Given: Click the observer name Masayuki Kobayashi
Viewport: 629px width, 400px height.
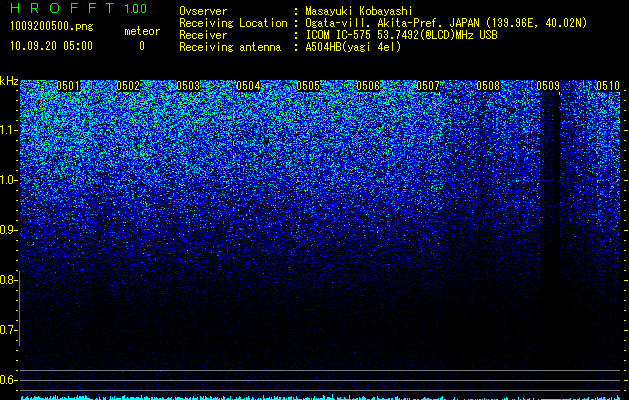Looking at the screenshot, I should pos(359,11).
